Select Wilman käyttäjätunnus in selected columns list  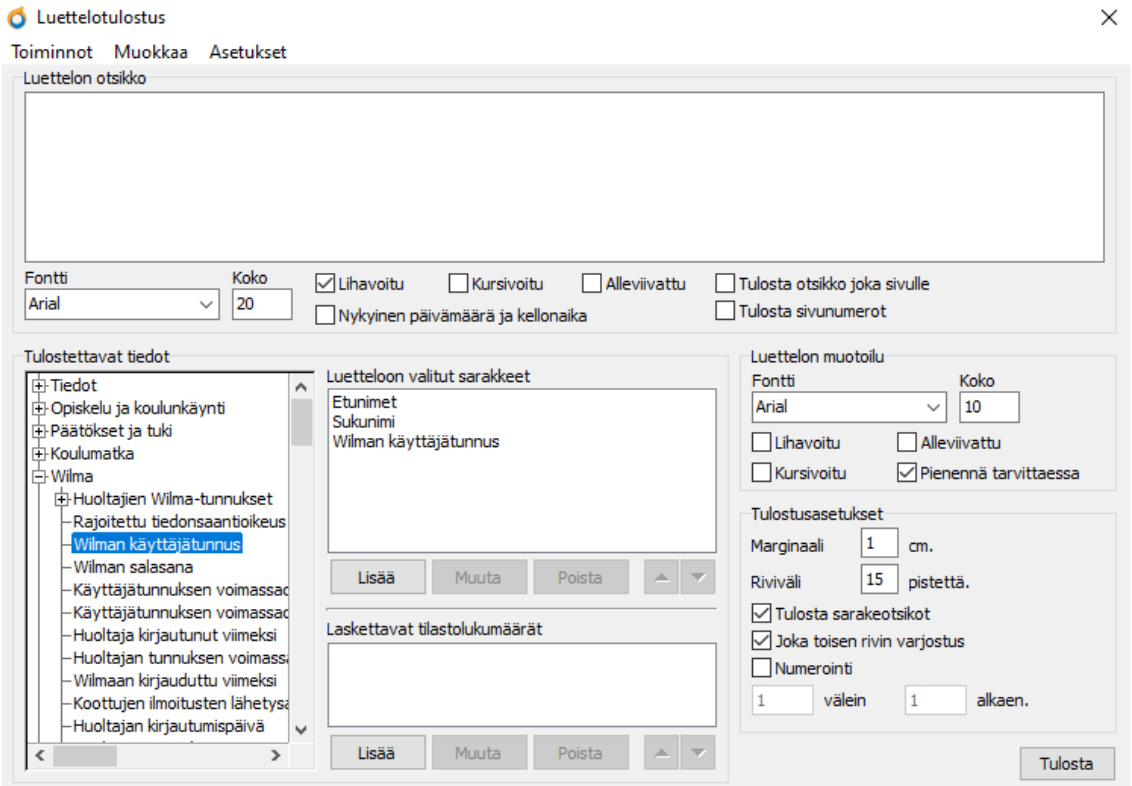[x=416, y=442]
